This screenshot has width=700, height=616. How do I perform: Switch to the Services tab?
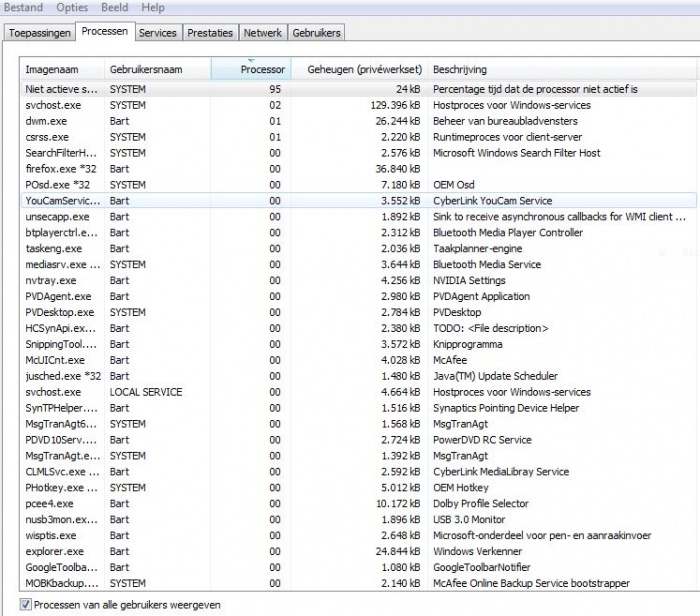(157, 33)
